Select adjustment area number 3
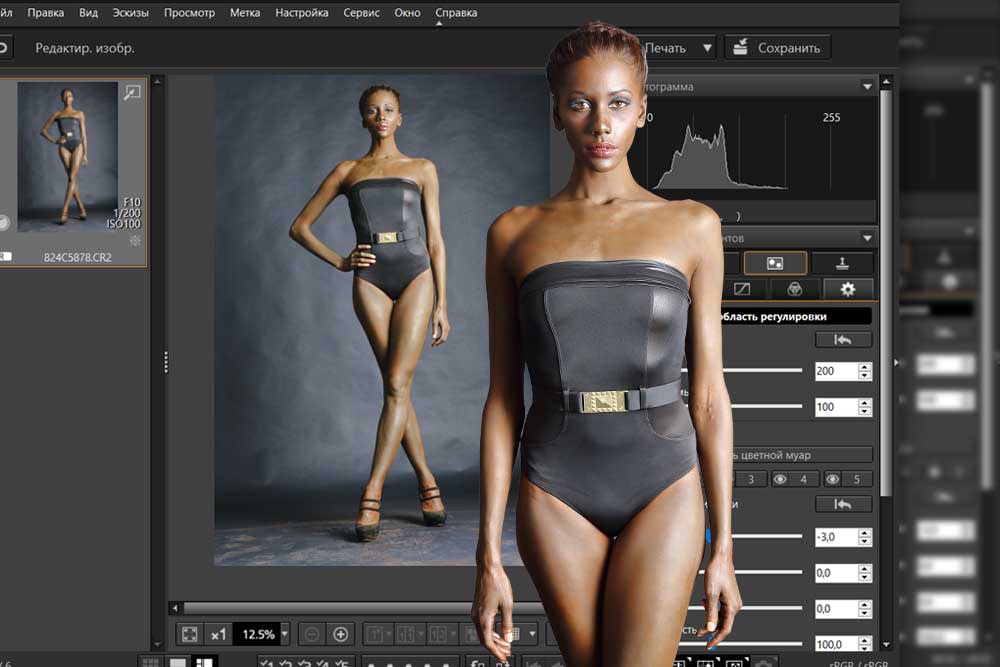The width and height of the screenshot is (1000, 667). tap(751, 479)
